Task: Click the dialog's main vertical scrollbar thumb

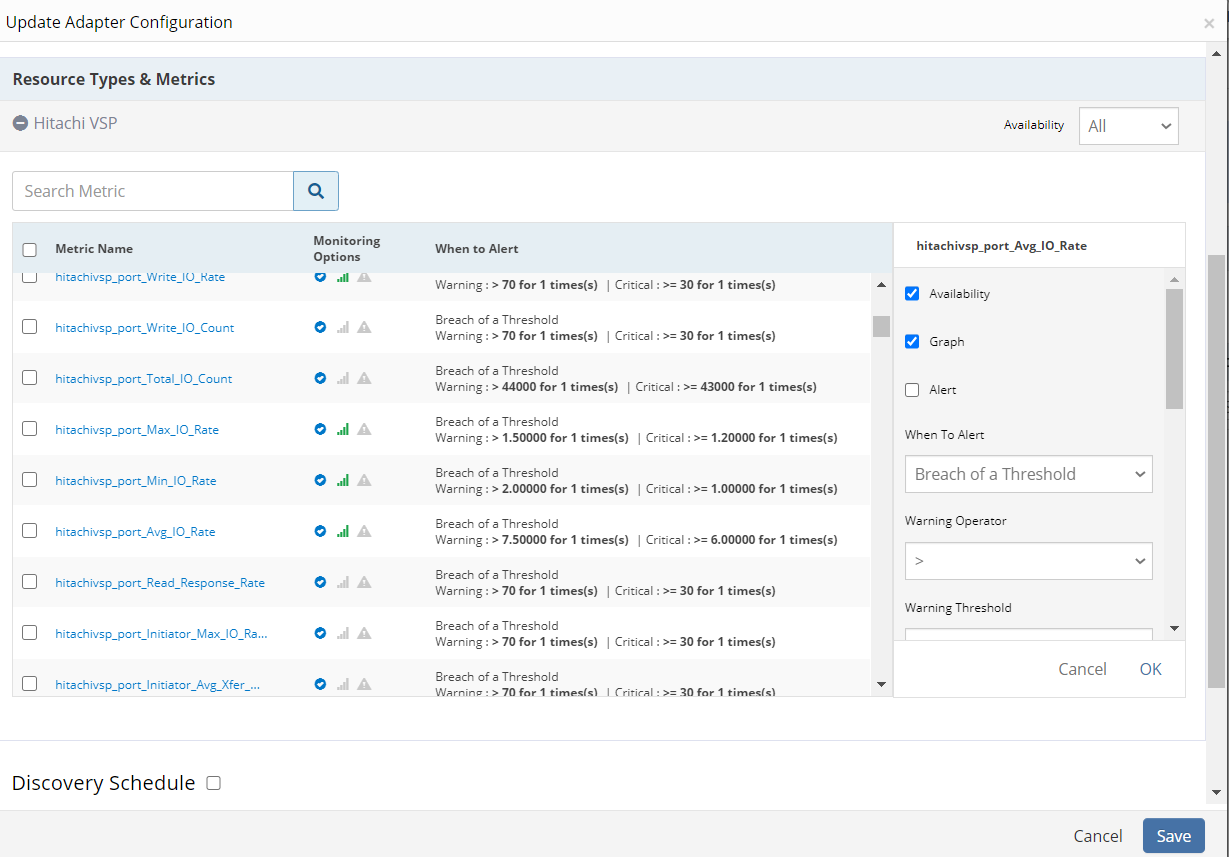Action: [1216, 471]
